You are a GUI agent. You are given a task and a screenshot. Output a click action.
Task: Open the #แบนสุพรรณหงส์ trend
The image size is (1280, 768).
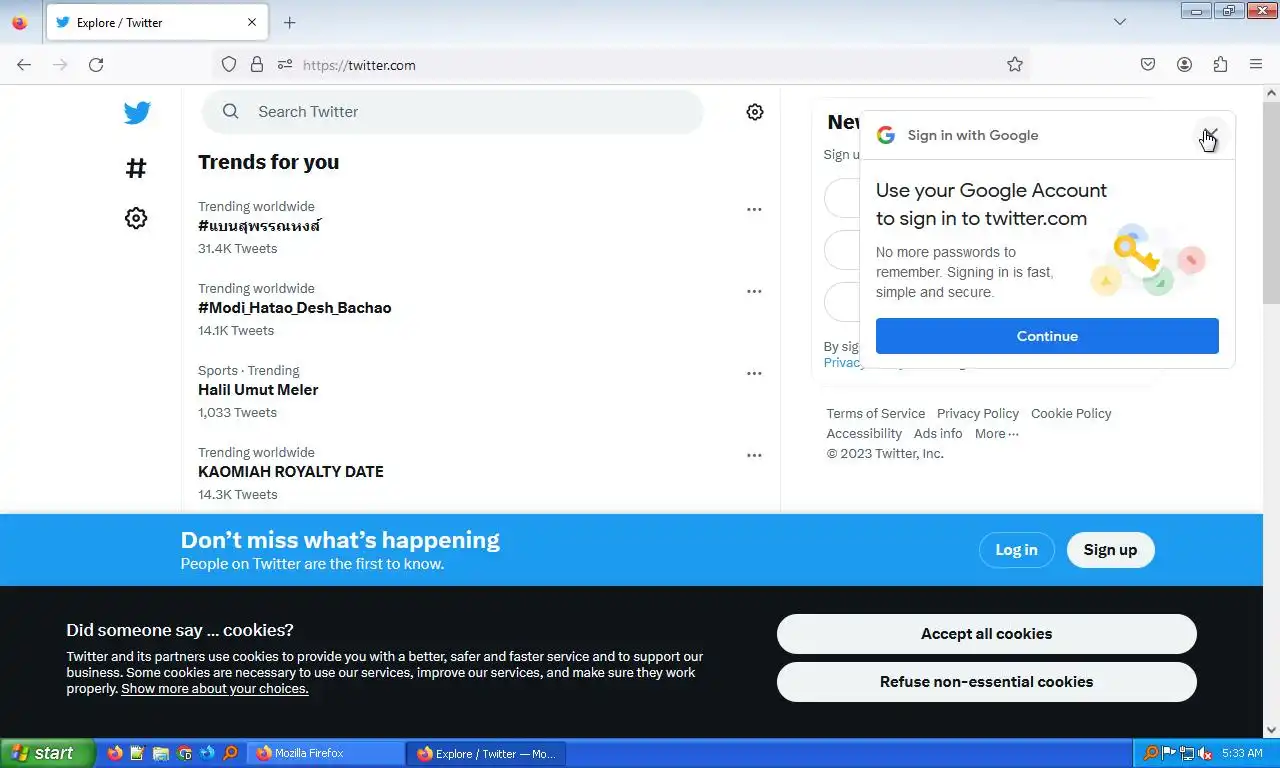(x=259, y=226)
